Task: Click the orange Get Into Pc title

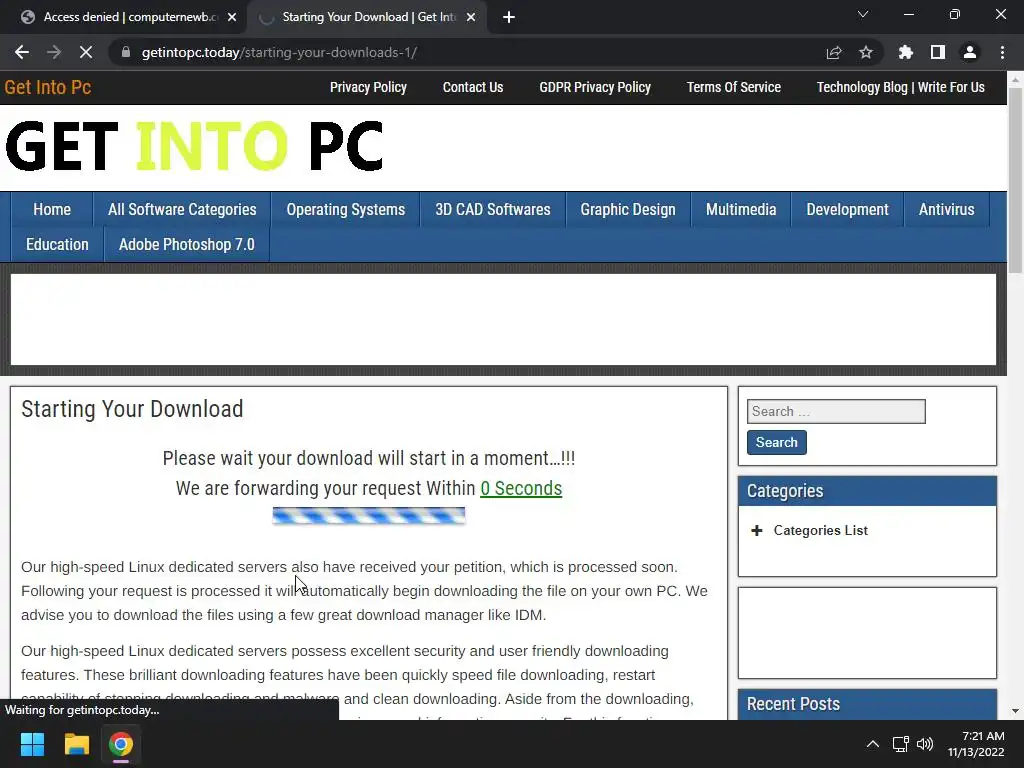Action: [x=48, y=87]
